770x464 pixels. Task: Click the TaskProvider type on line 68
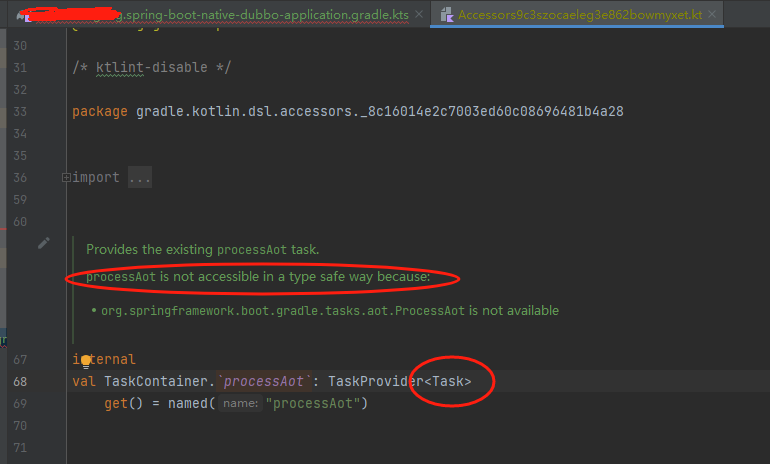(376, 382)
